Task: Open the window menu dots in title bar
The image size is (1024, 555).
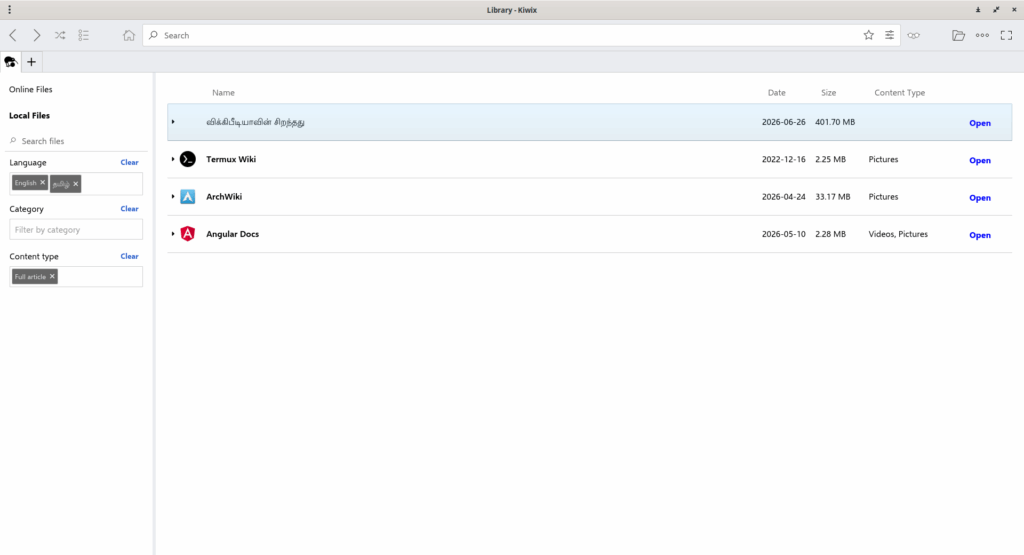Action: pyautogui.click(x=9, y=10)
